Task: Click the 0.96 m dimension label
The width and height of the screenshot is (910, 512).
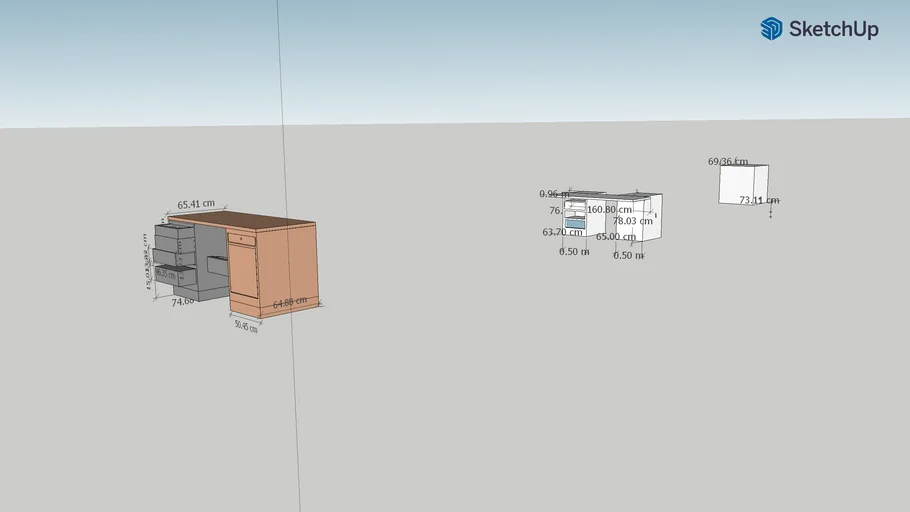Action: click(x=553, y=194)
